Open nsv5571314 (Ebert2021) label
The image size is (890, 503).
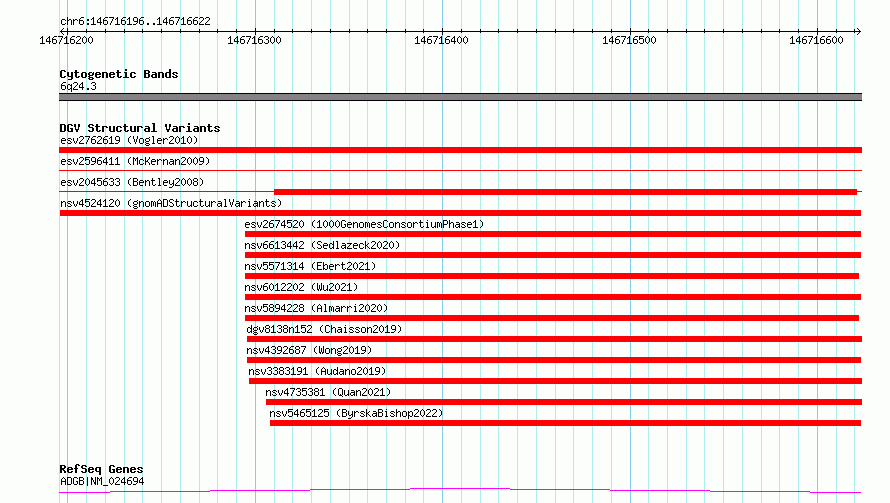click(x=310, y=266)
